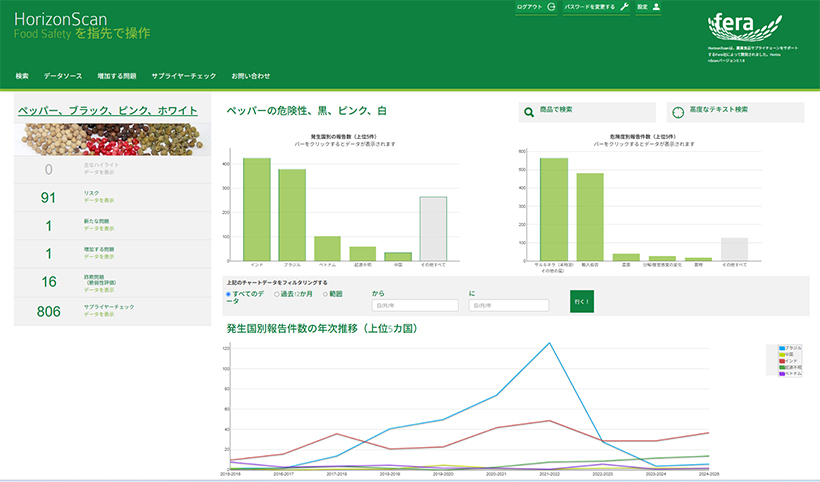Show data for the 91 リスク entry
Screen dimensions: 820x482
99,200
